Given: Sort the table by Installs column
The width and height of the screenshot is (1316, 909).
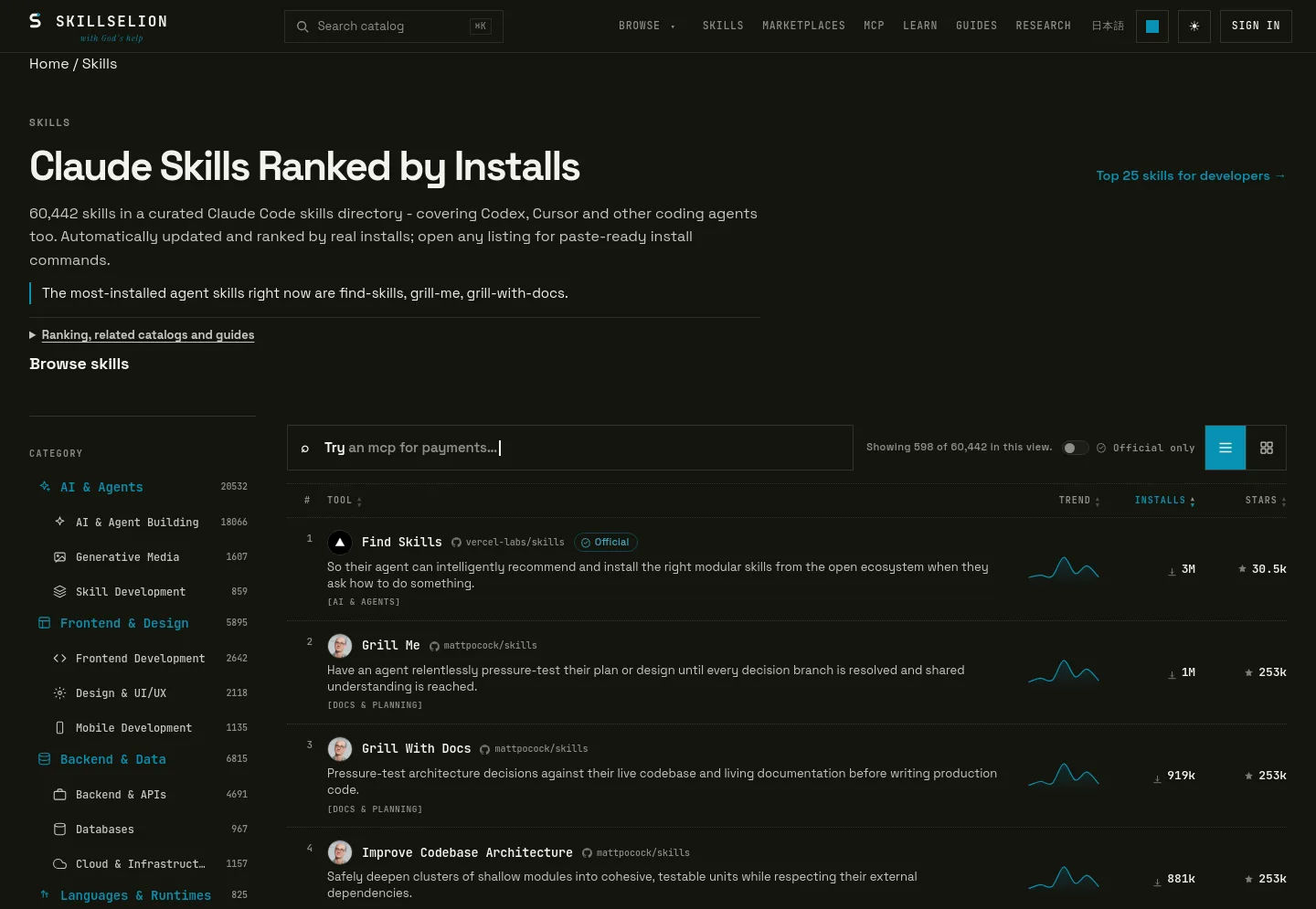Looking at the screenshot, I should [1164, 501].
